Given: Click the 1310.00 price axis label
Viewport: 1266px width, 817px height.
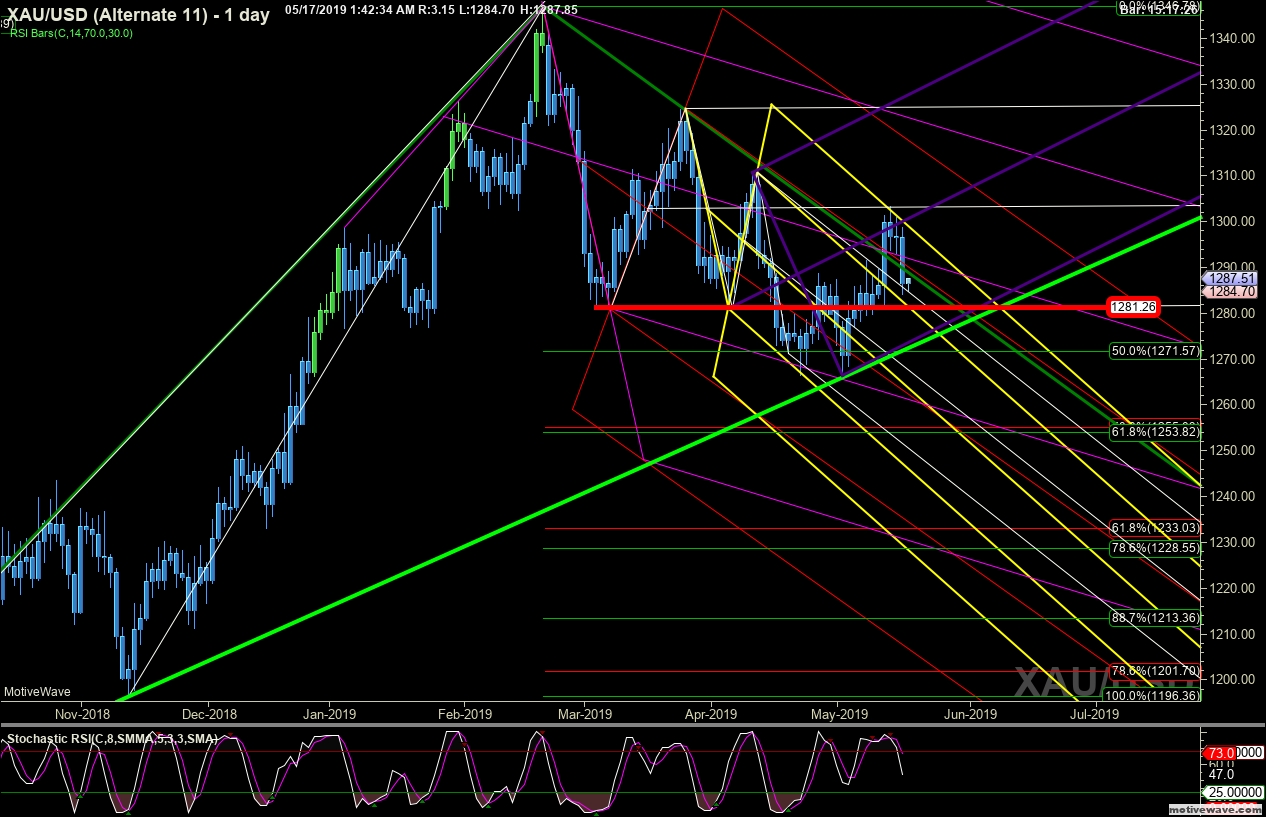Looking at the screenshot, I should [x=1233, y=176].
